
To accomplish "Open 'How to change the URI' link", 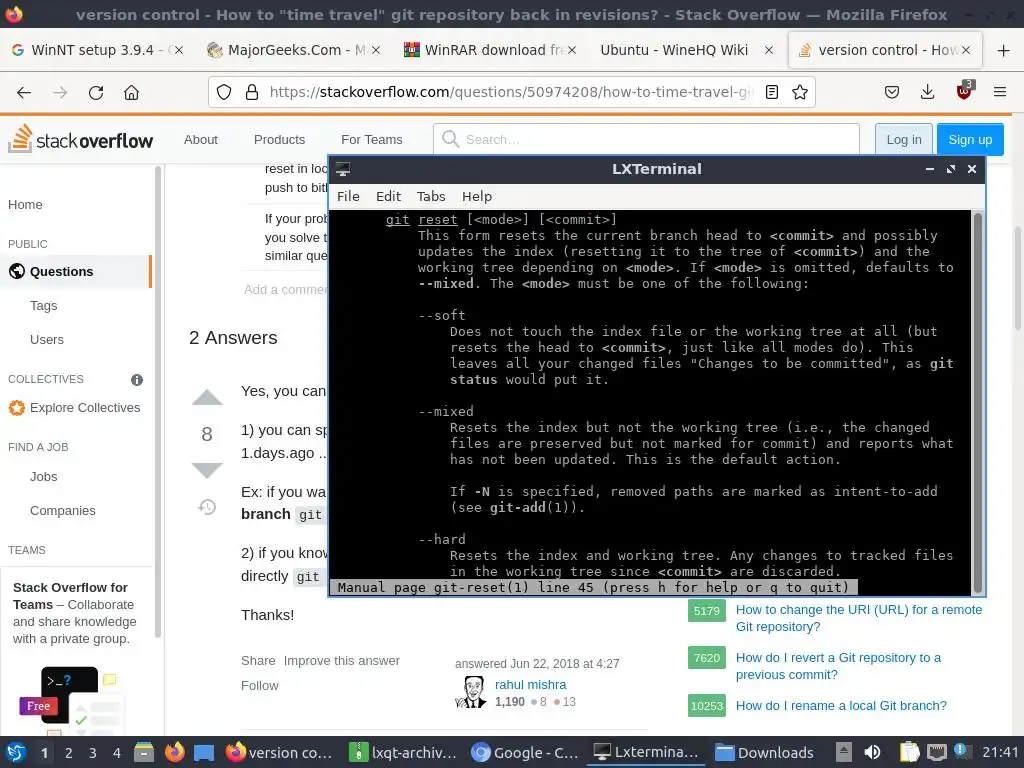I will pos(859,618).
